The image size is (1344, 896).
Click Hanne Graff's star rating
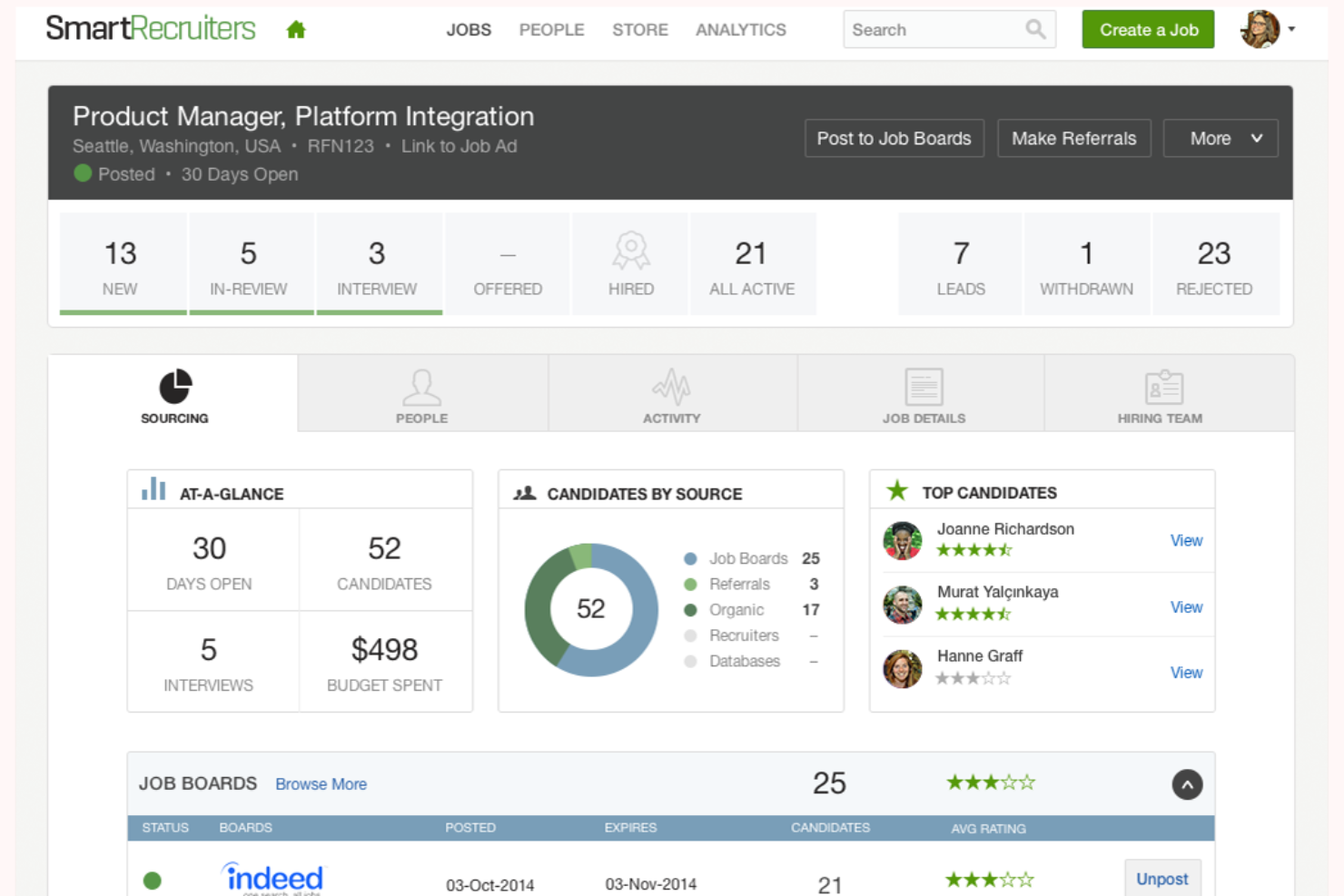pos(973,677)
